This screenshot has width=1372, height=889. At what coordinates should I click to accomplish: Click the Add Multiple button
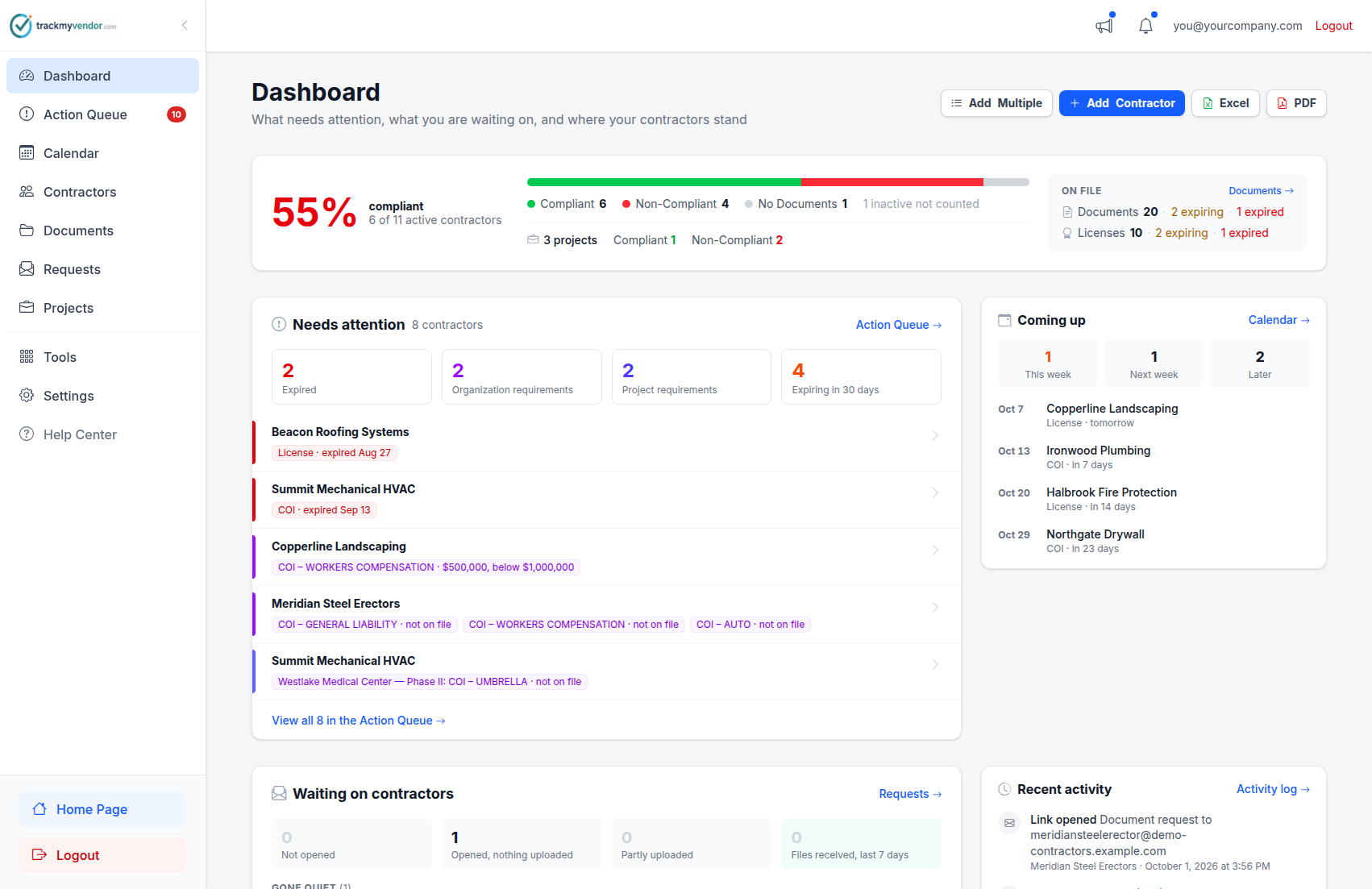(996, 103)
